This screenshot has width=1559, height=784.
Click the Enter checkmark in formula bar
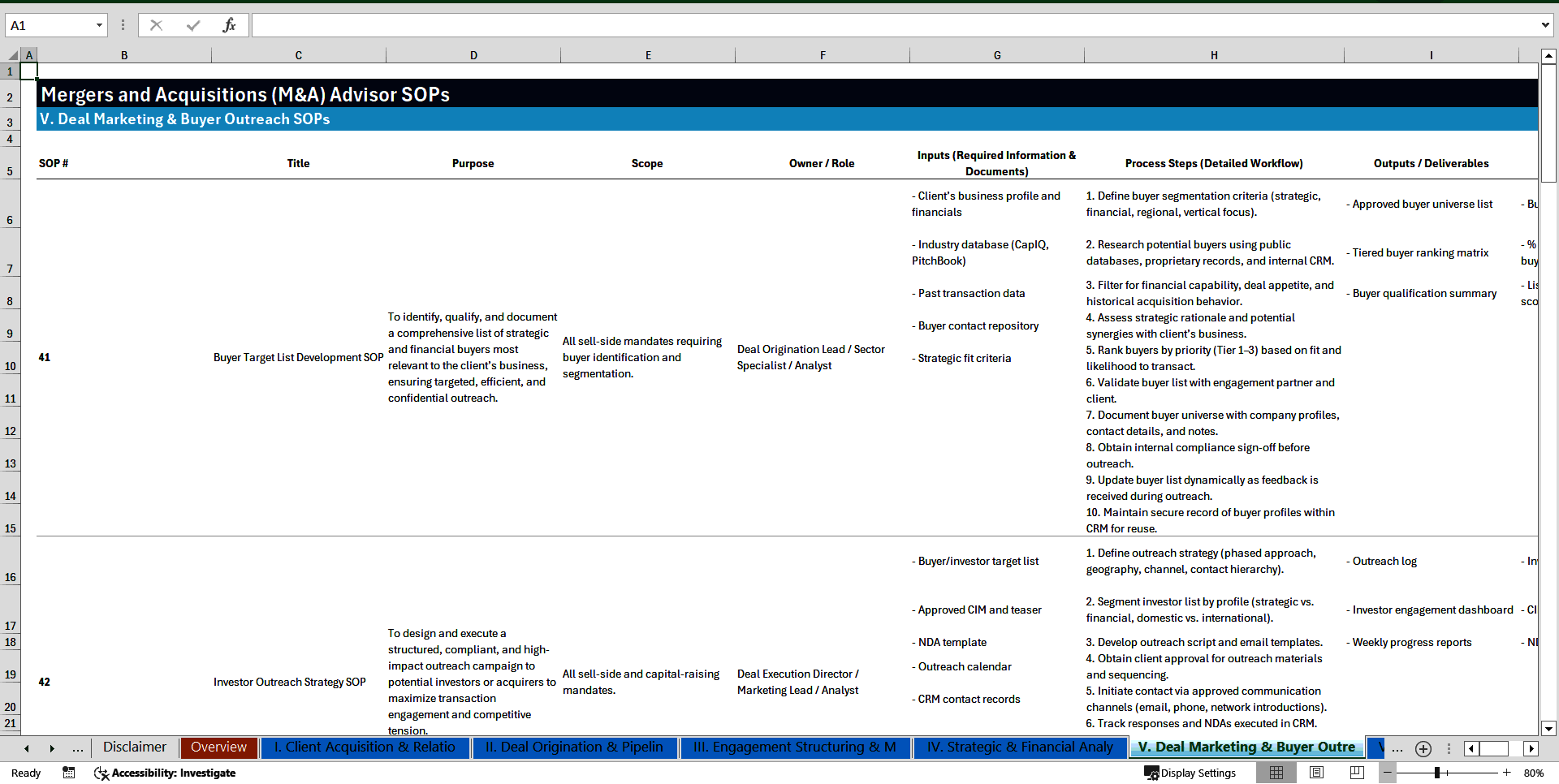[x=192, y=25]
